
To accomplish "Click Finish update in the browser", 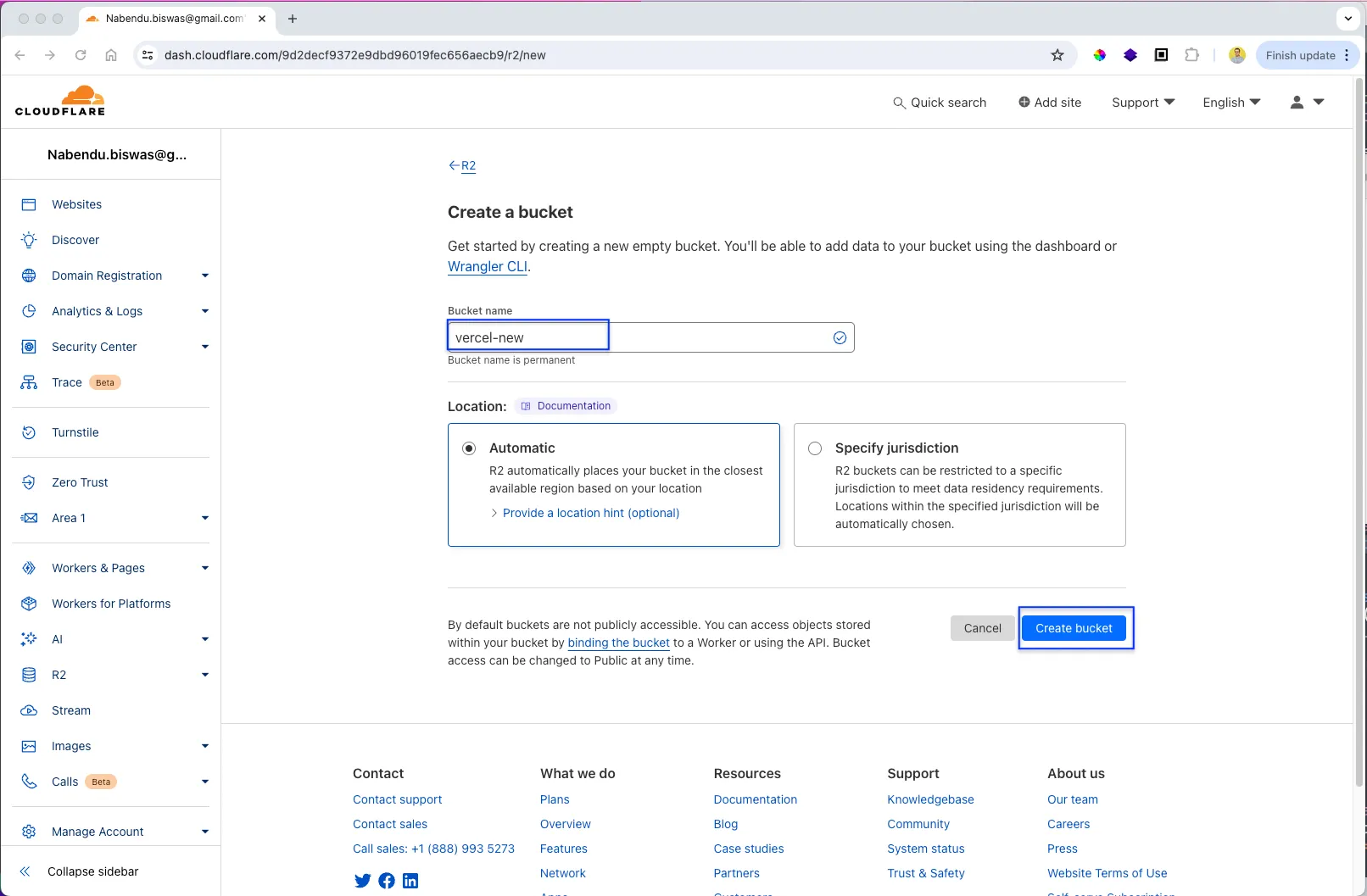I will point(1300,55).
